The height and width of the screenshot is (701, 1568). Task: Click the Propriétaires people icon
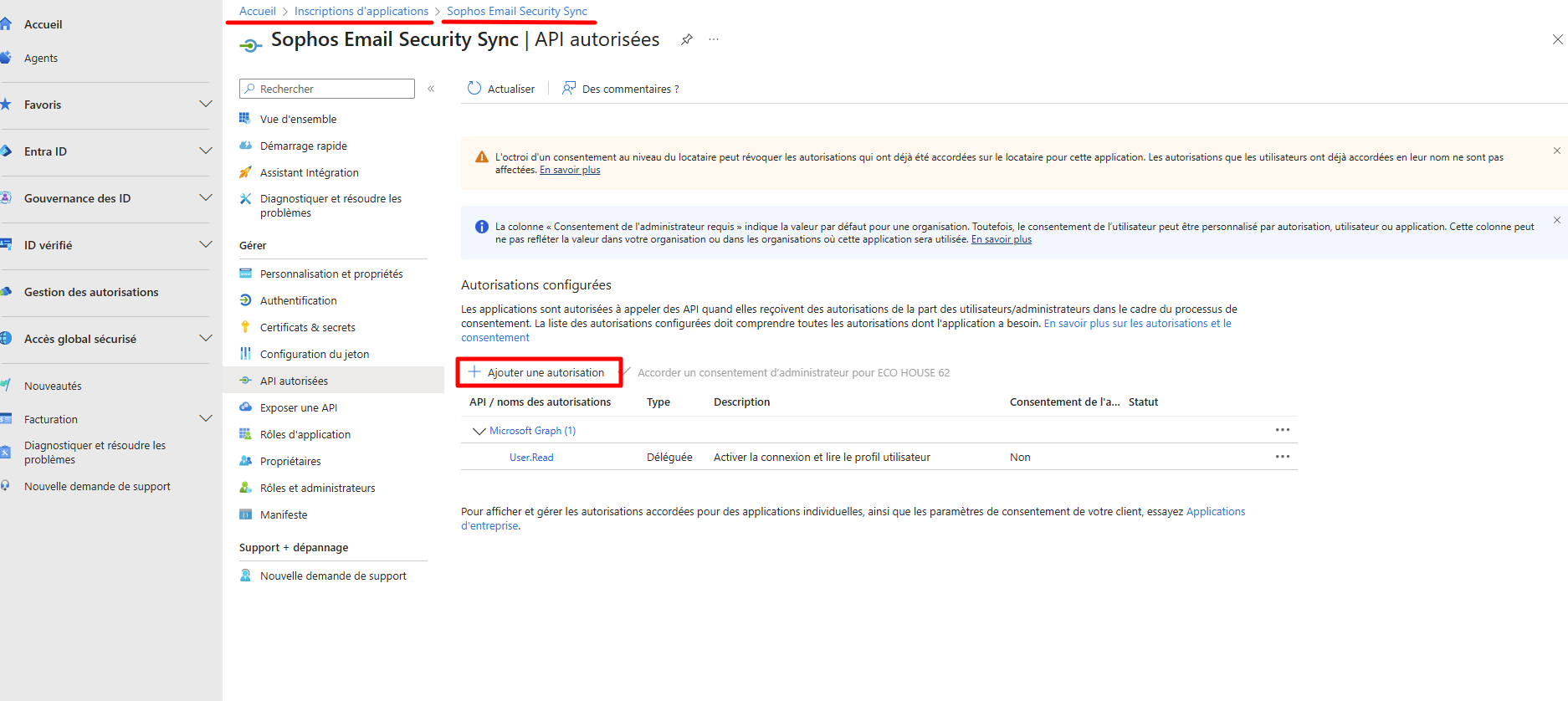(x=245, y=461)
